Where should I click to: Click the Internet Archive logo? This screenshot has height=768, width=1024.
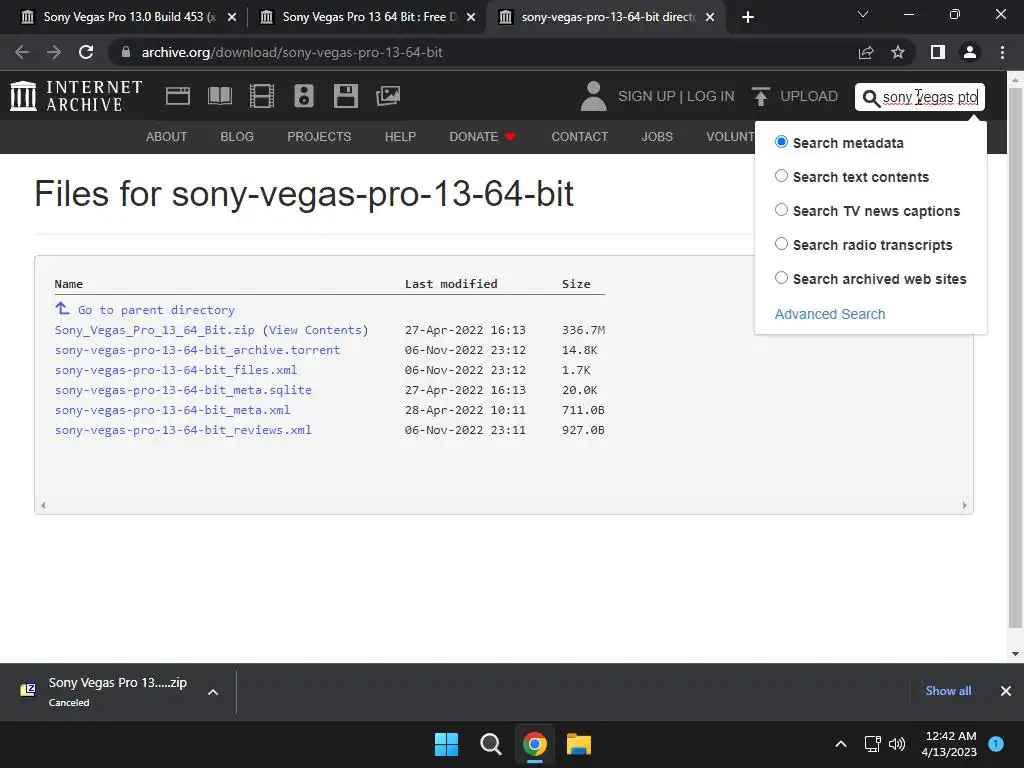pyautogui.click(x=76, y=96)
